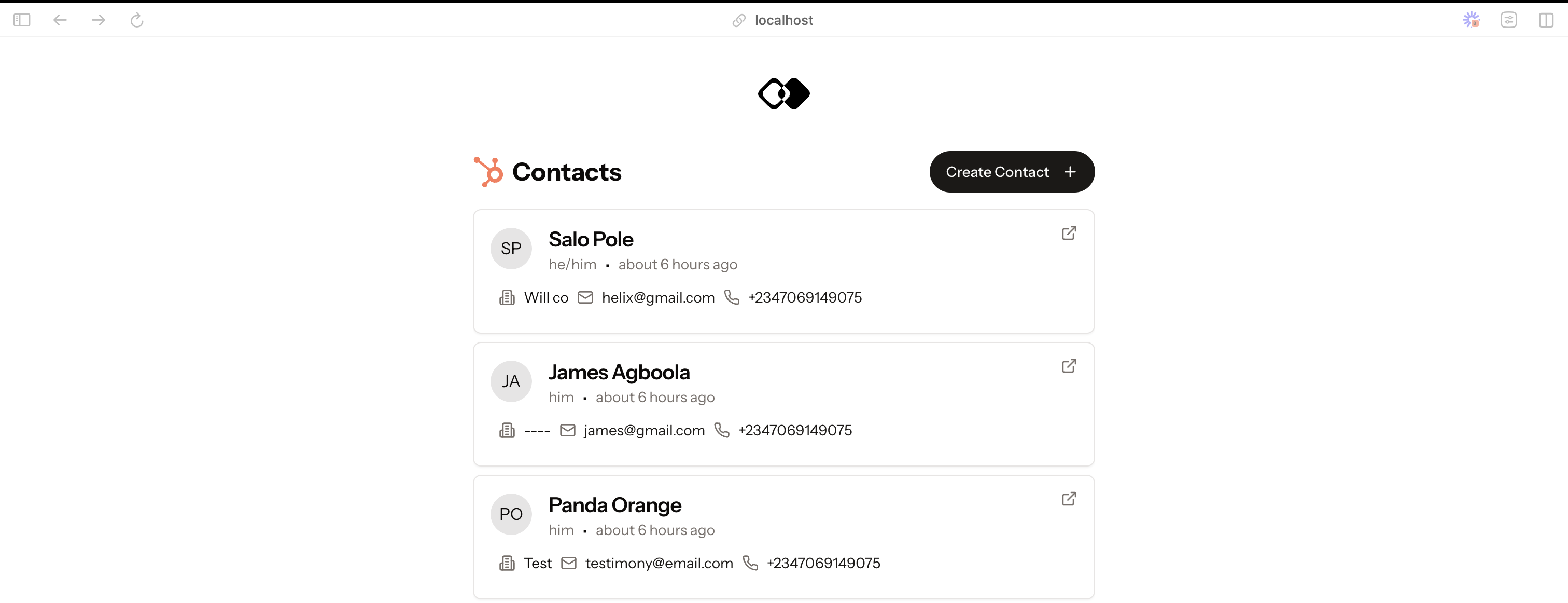1568x603 pixels.
Task: Toggle the browser sidebar panel icon
Action: coord(22,20)
